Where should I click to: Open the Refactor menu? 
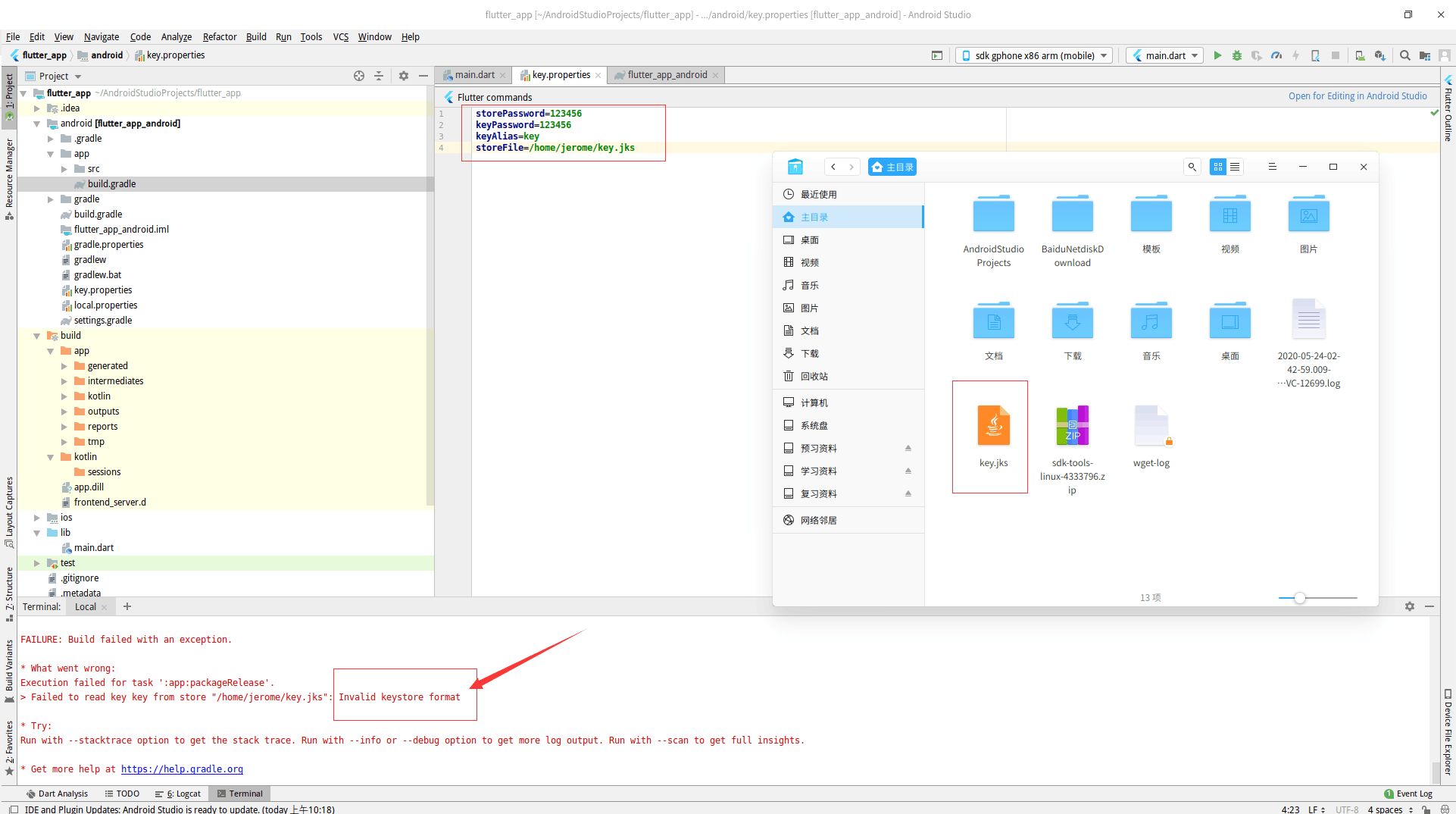pos(220,36)
